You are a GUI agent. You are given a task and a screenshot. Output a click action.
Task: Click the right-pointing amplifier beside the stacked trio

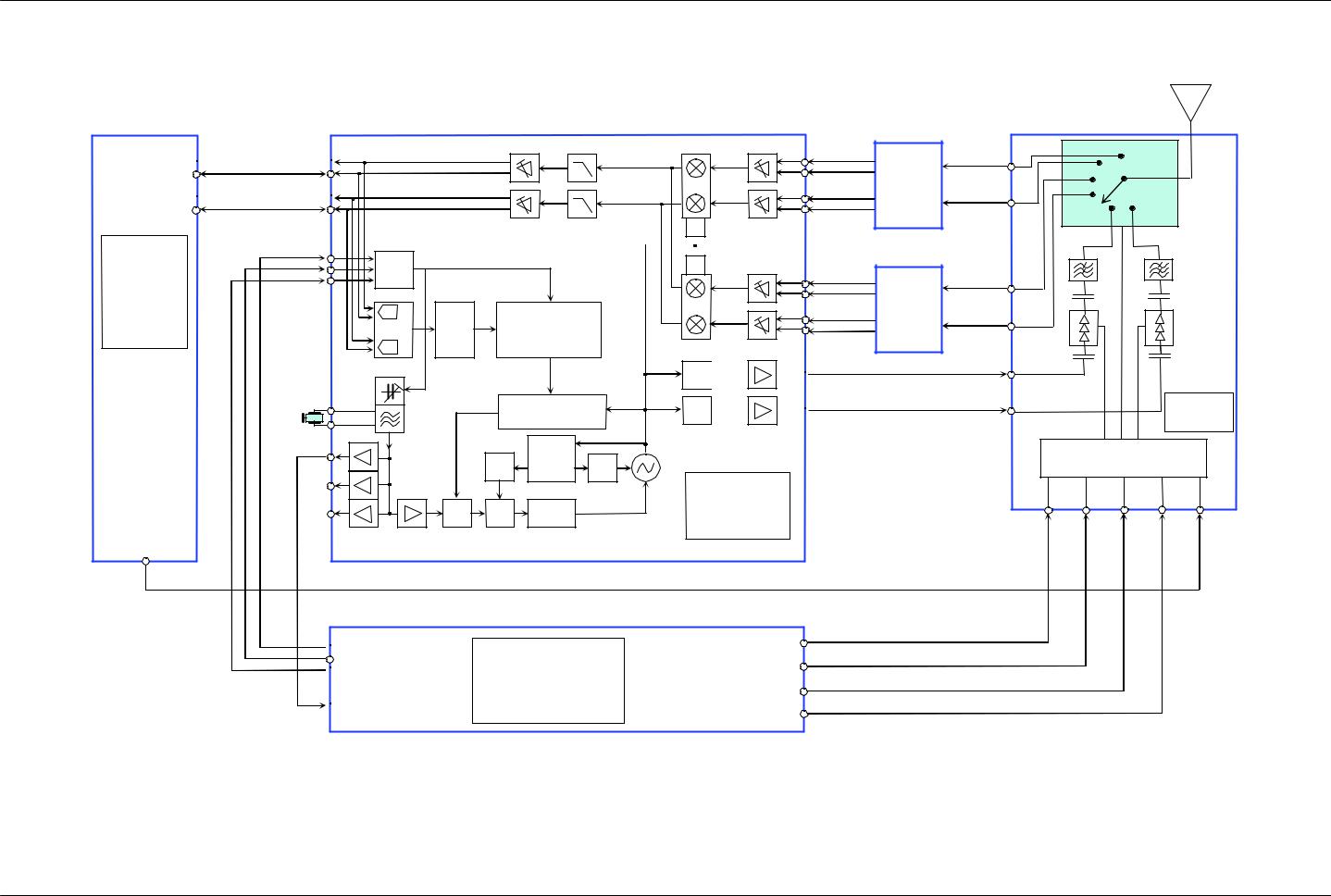click(x=412, y=514)
